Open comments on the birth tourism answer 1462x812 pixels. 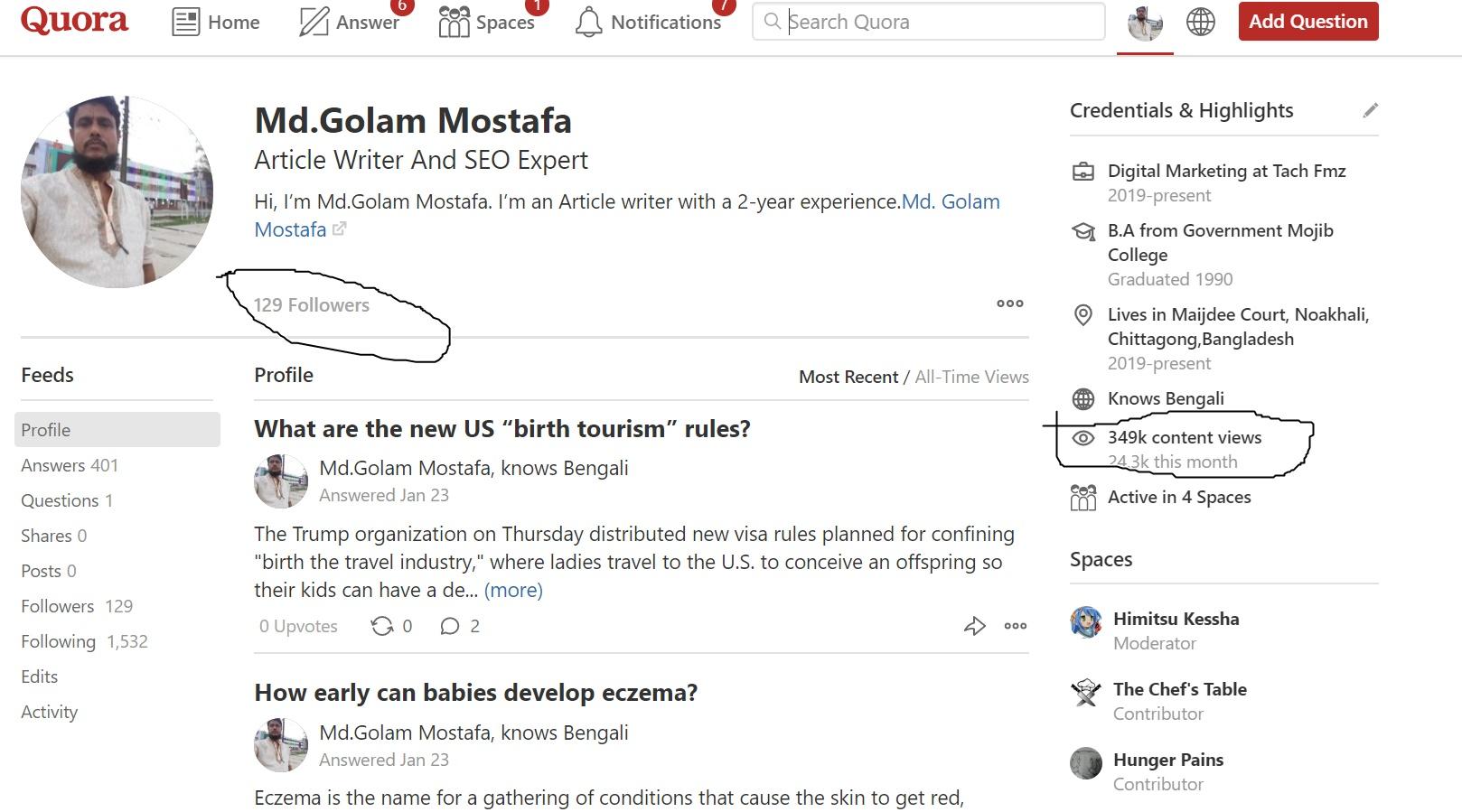point(449,626)
